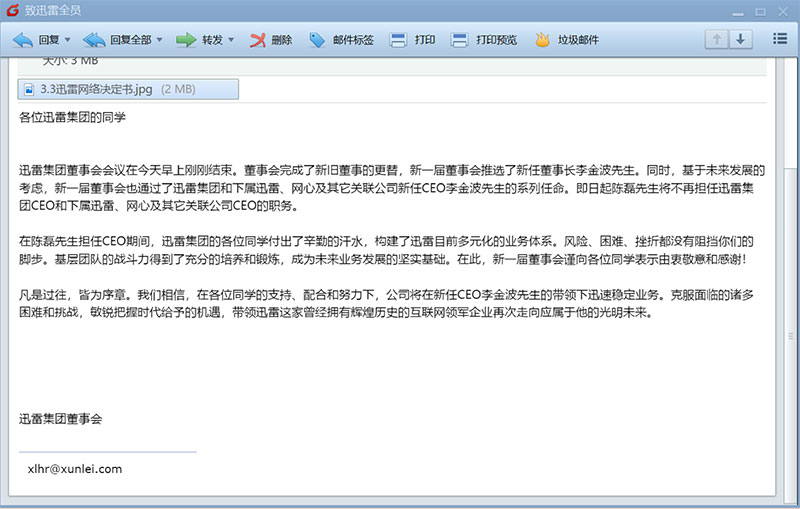The image size is (800, 509).
Task: Click the vertical scrollbar thumb
Action: [x=791, y=335]
